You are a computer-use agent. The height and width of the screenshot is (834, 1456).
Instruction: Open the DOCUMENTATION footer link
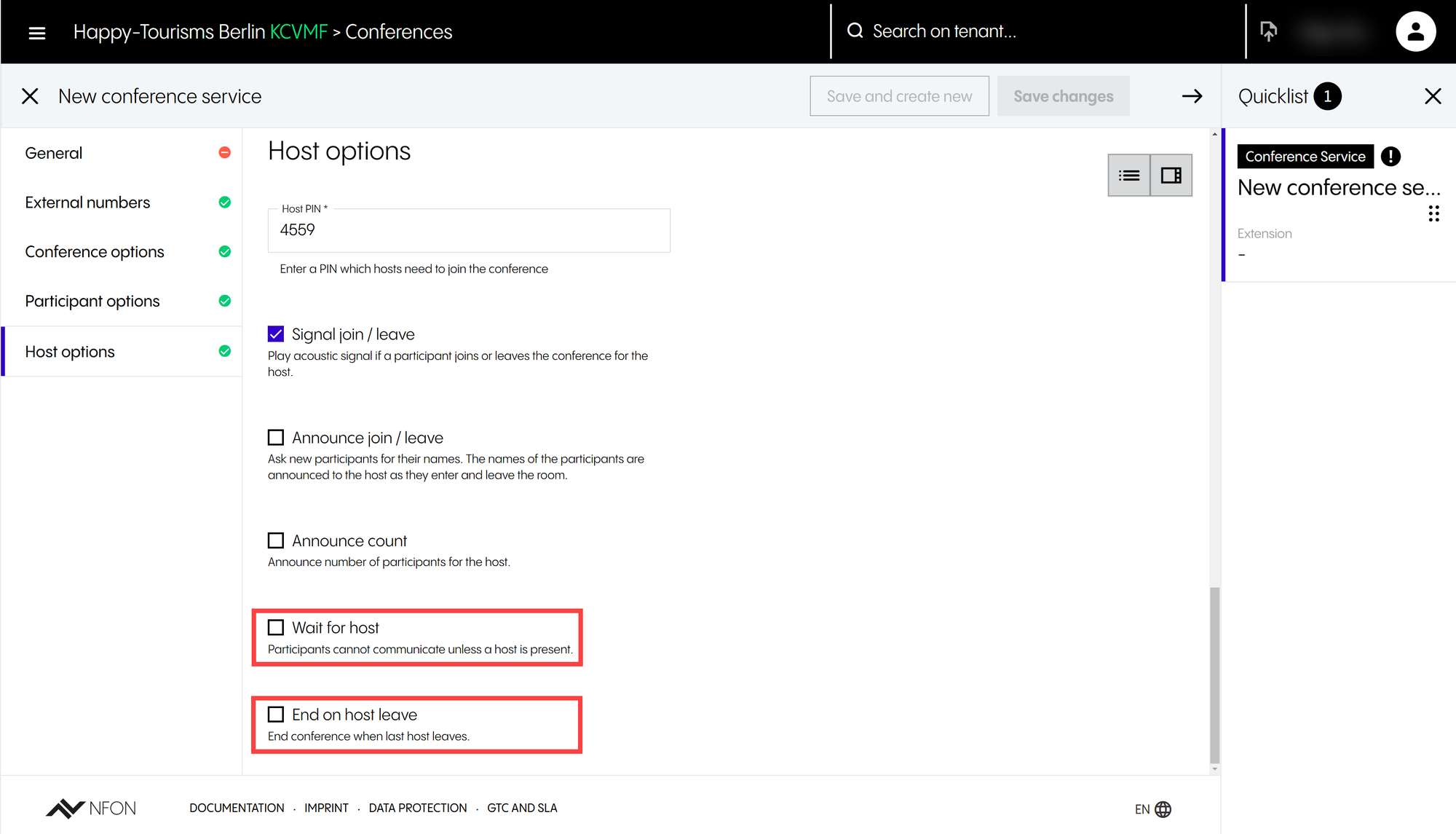pos(237,808)
